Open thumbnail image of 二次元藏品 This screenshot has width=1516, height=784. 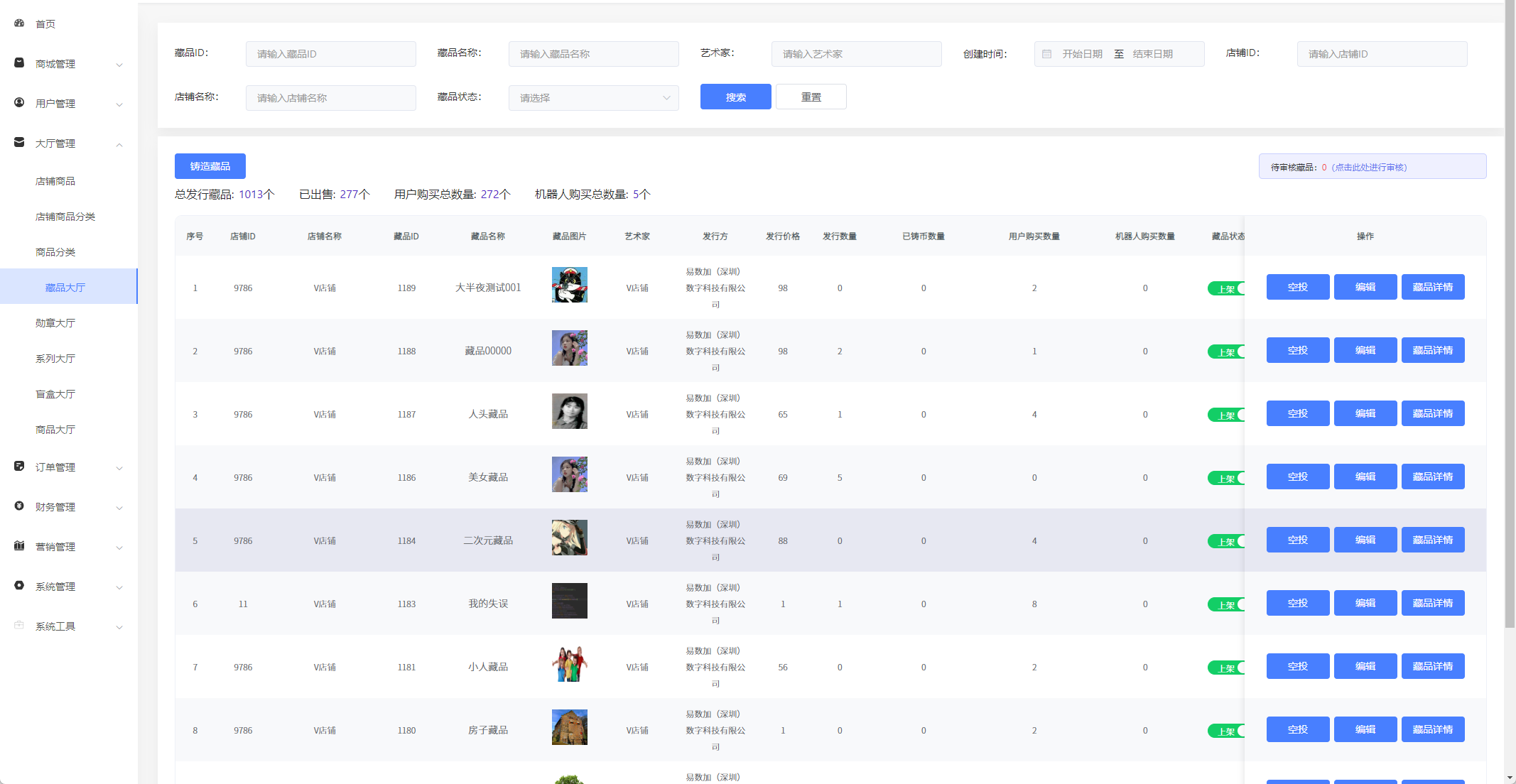(x=570, y=538)
